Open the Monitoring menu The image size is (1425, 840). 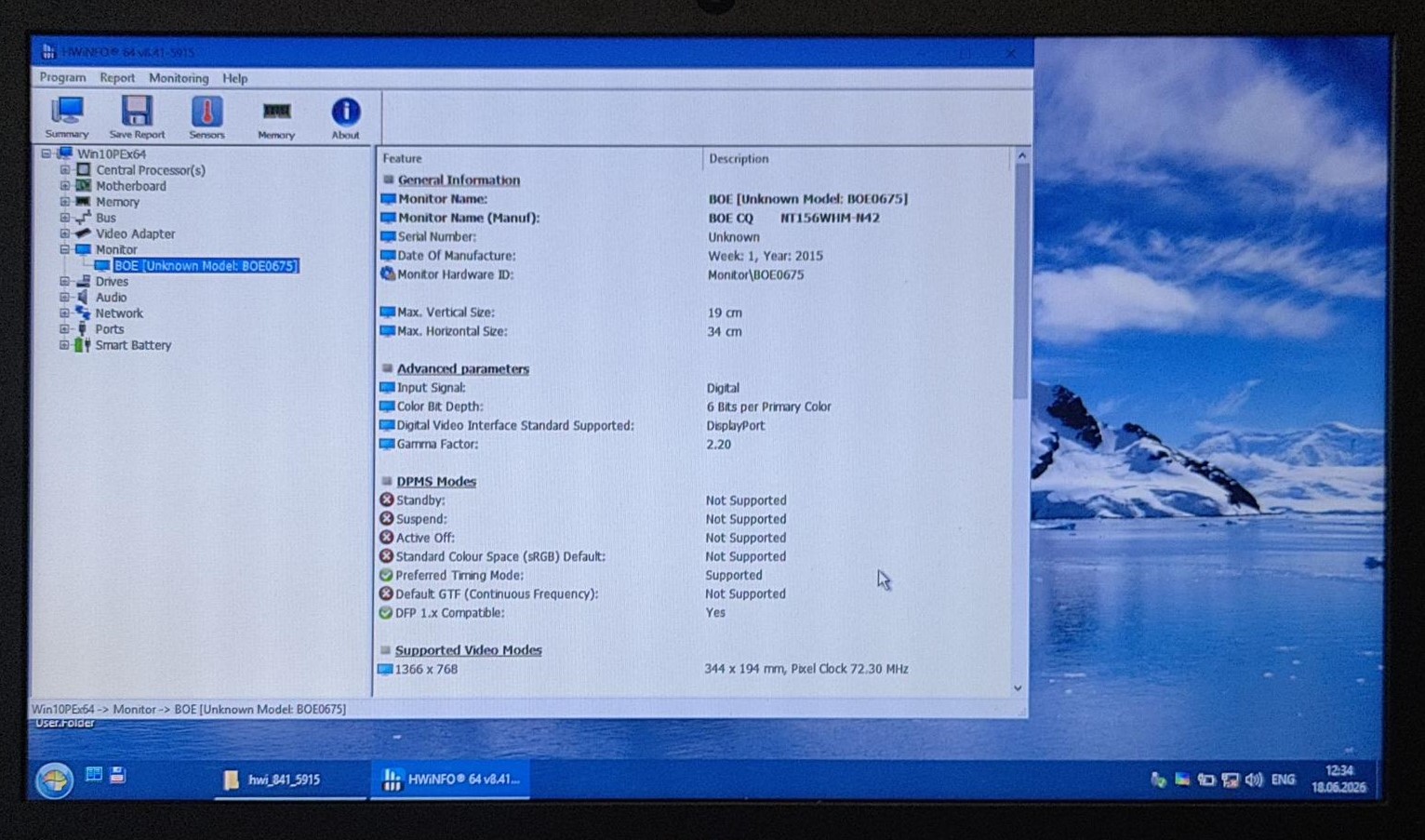(179, 78)
